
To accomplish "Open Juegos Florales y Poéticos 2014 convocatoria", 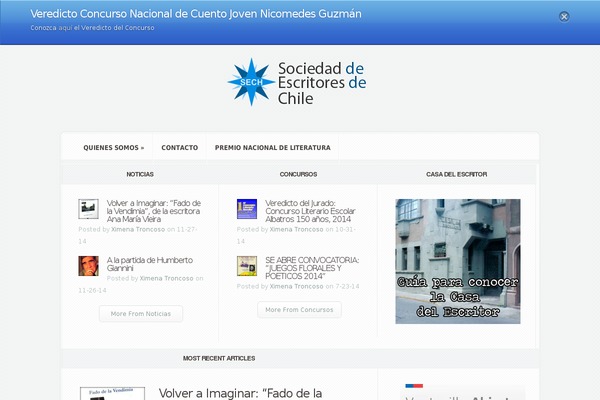I will (312, 268).
